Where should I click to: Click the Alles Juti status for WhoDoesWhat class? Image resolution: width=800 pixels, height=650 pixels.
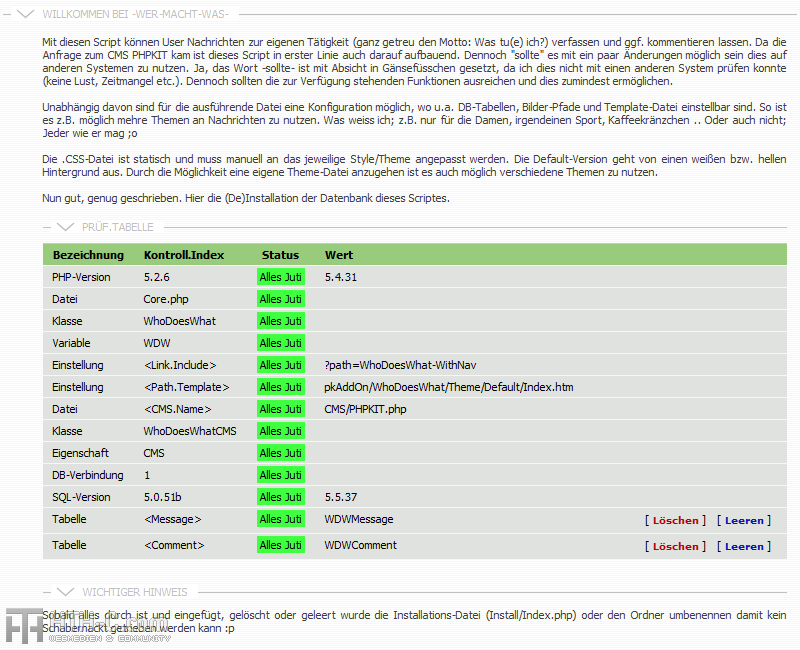point(281,321)
